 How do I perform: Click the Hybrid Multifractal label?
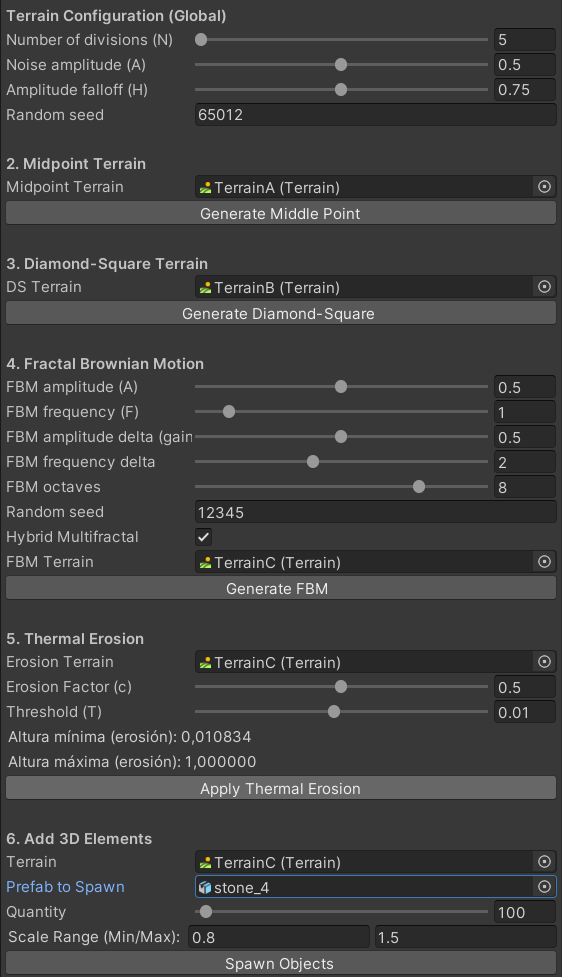(72, 536)
